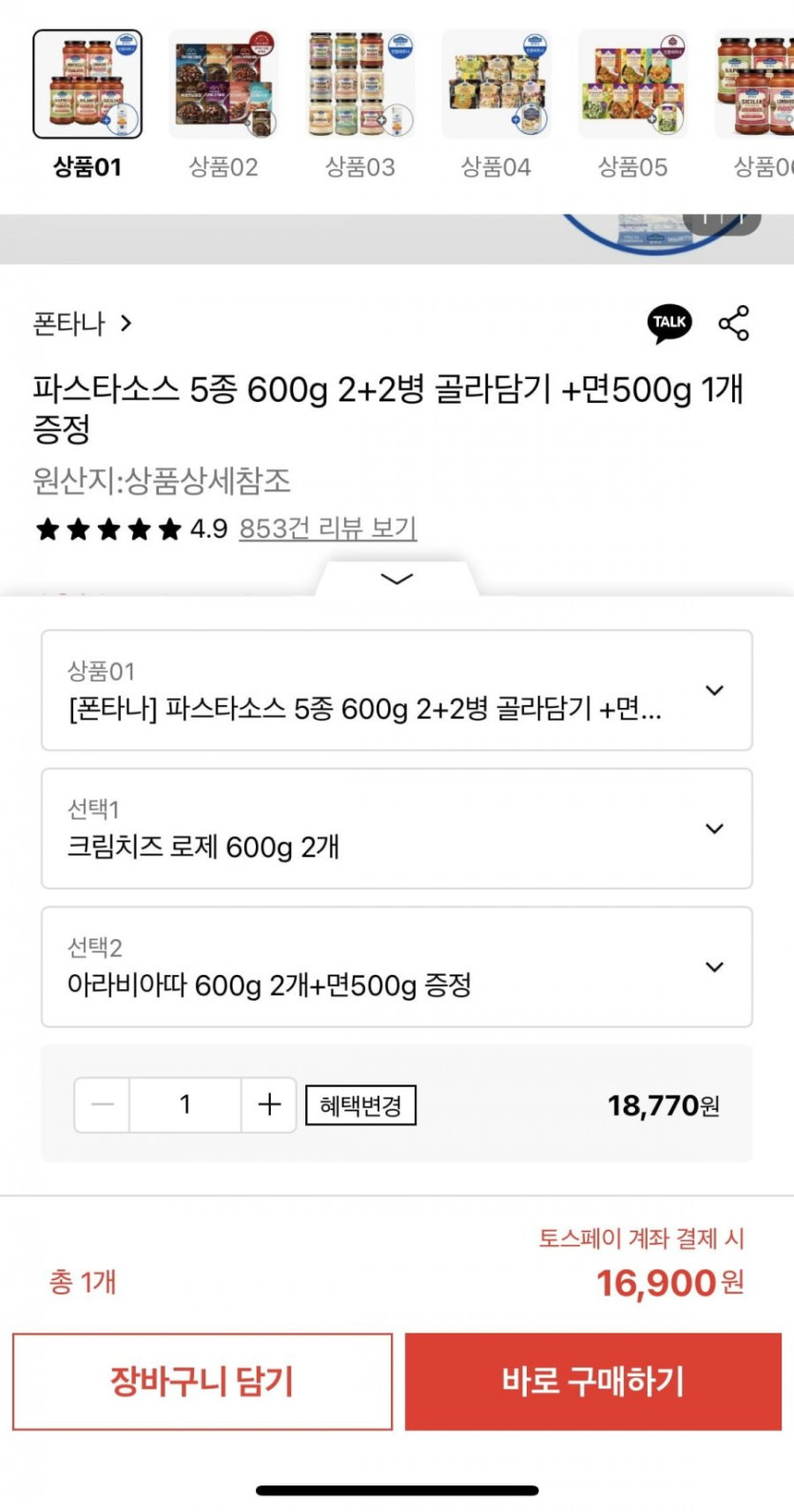Image resolution: width=794 pixels, height=1512 pixels.
Task: Open 853건 리뷰 보기 link
Action: [x=327, y=528]
